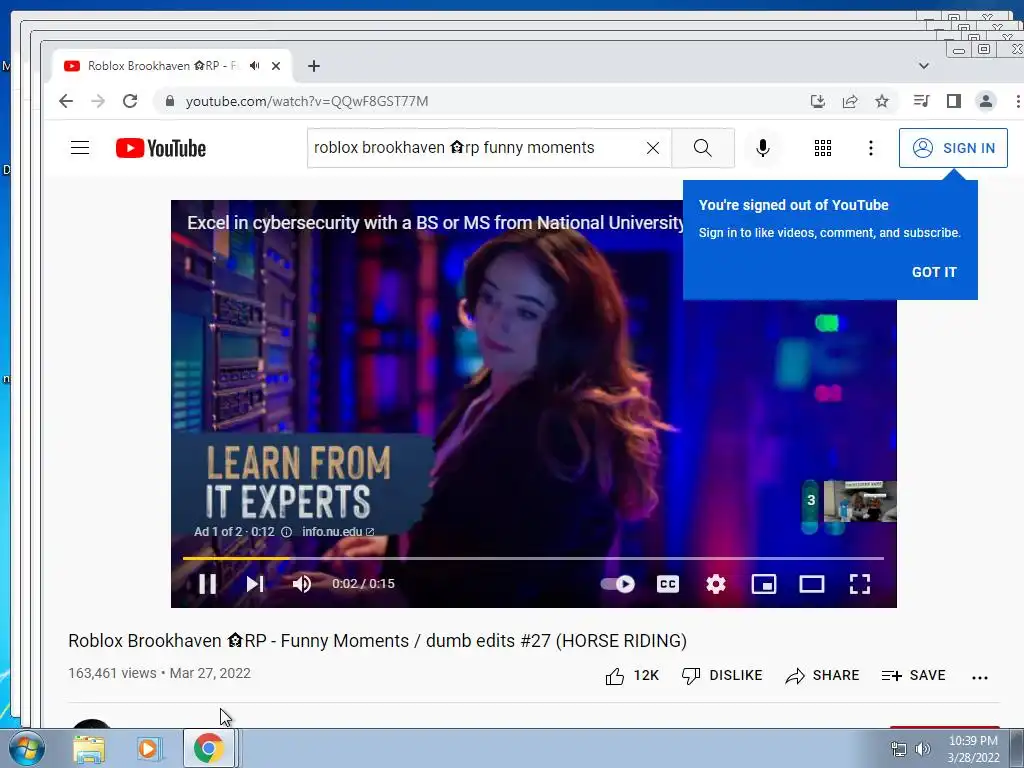Click the DISLIKE button
The width and height of the screenshot is (1024, 768).
click(722, 676)
